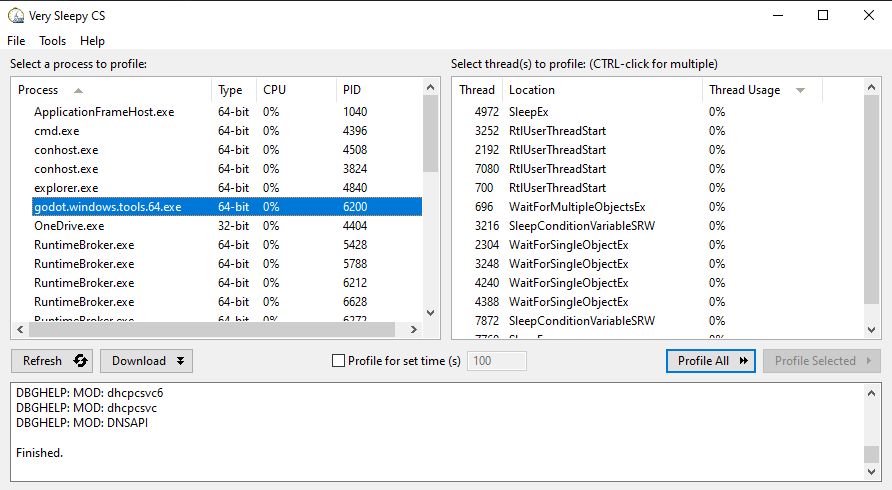
Task: Sort threads by the Thread Usage column header
Action: pos(745,90)
